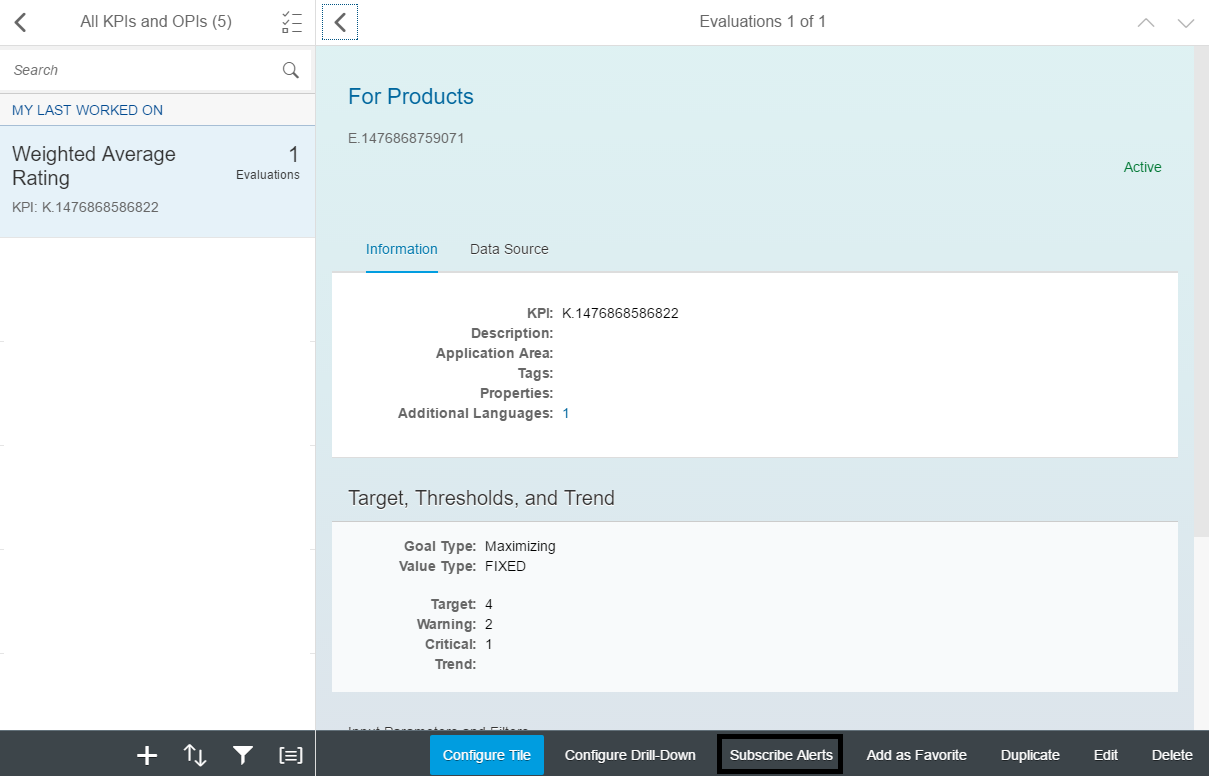The height and width of the screenshot is (776, 1209).
Task: Click Add as Favorite
Action: [916, 755]
